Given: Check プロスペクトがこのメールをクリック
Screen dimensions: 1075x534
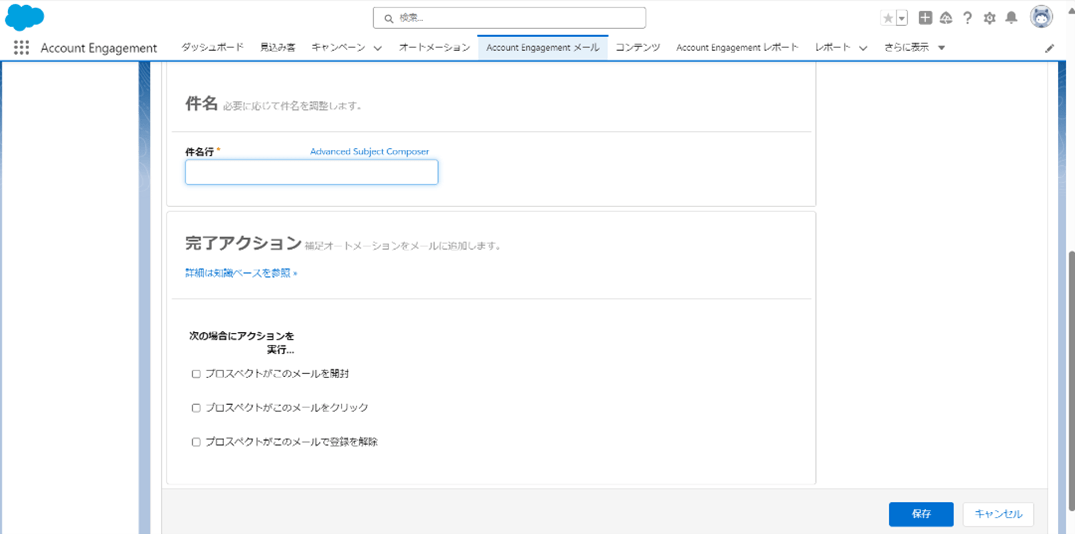Looking at the screenshot, I should 196,408.
